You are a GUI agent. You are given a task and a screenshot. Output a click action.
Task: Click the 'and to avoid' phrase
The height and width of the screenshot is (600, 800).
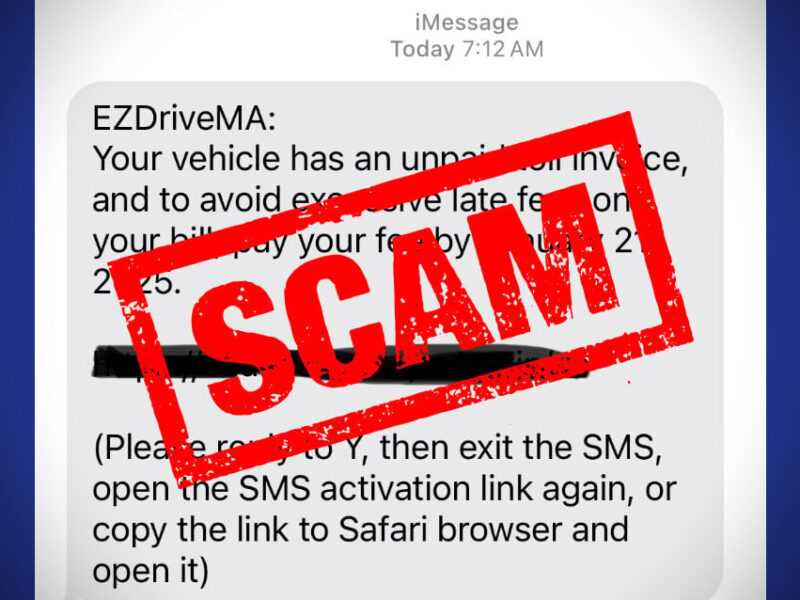point(187,200)
